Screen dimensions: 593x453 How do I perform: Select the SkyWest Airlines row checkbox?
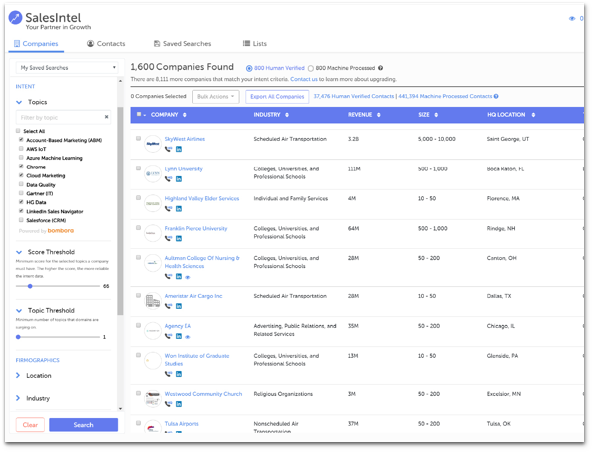coord(138,138)
